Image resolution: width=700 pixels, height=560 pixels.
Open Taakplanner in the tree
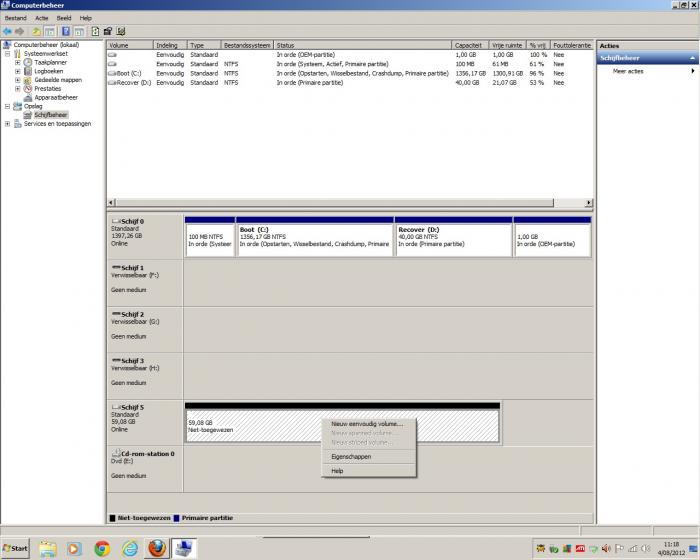click(50, 62)
